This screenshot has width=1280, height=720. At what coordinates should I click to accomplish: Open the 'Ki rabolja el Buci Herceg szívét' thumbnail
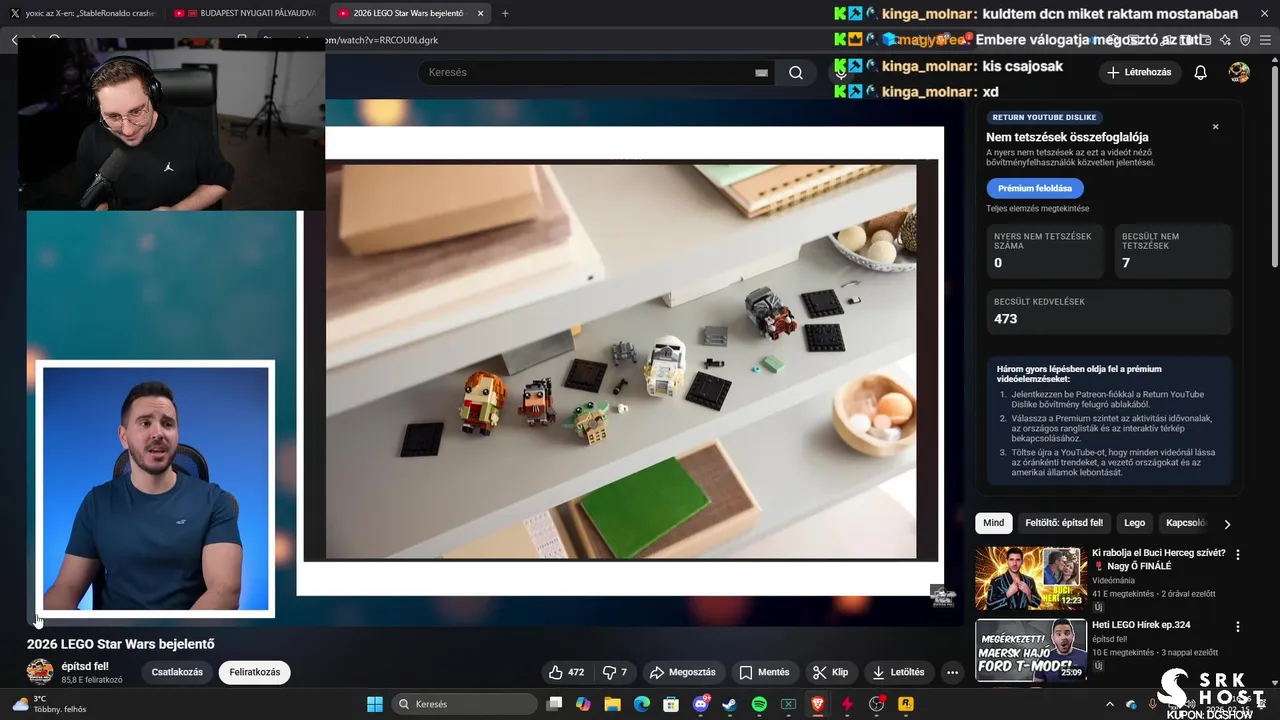[1031, 578]
